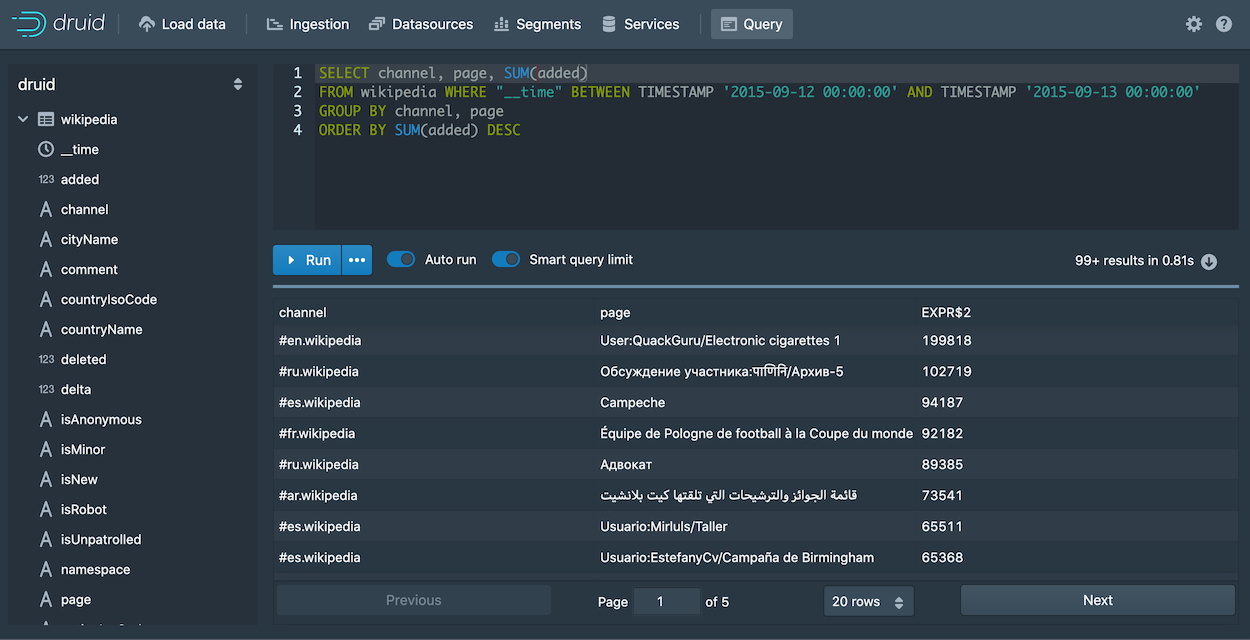Click the table icon beside wikipedia
The image size is (1250, 640).
click(46, 119)
